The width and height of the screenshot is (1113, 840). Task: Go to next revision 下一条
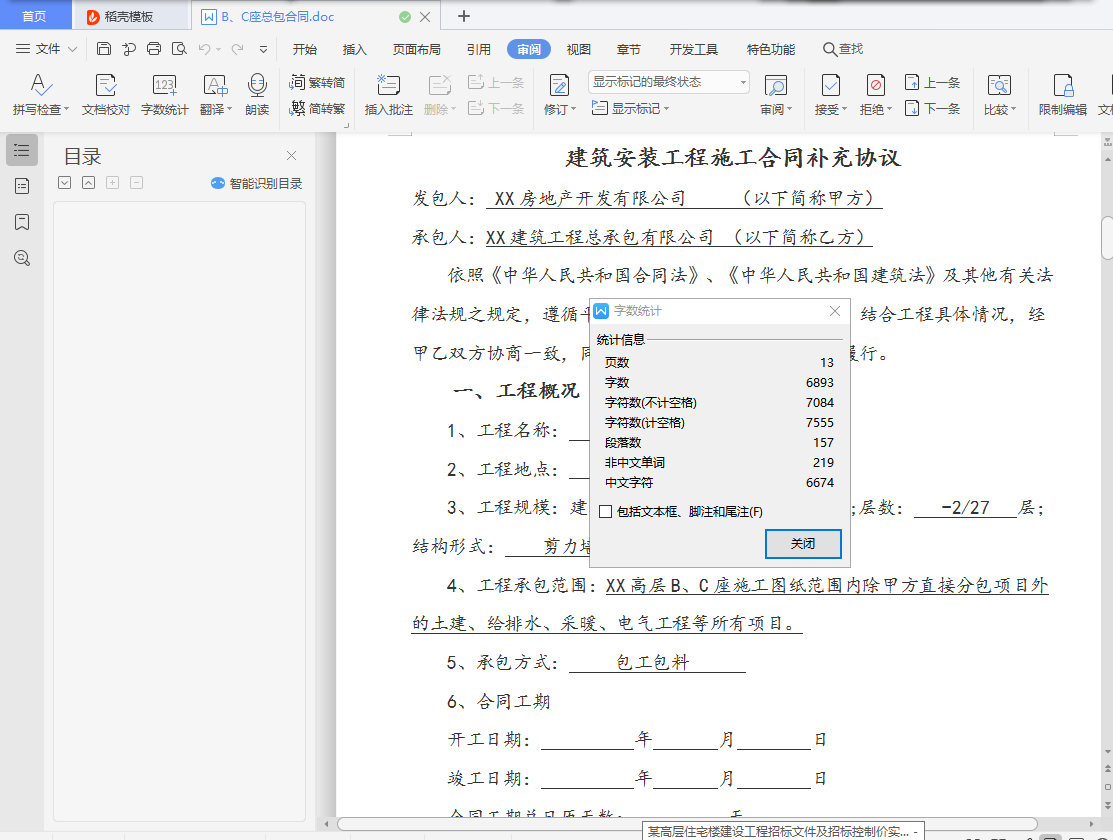click(932, 109)
